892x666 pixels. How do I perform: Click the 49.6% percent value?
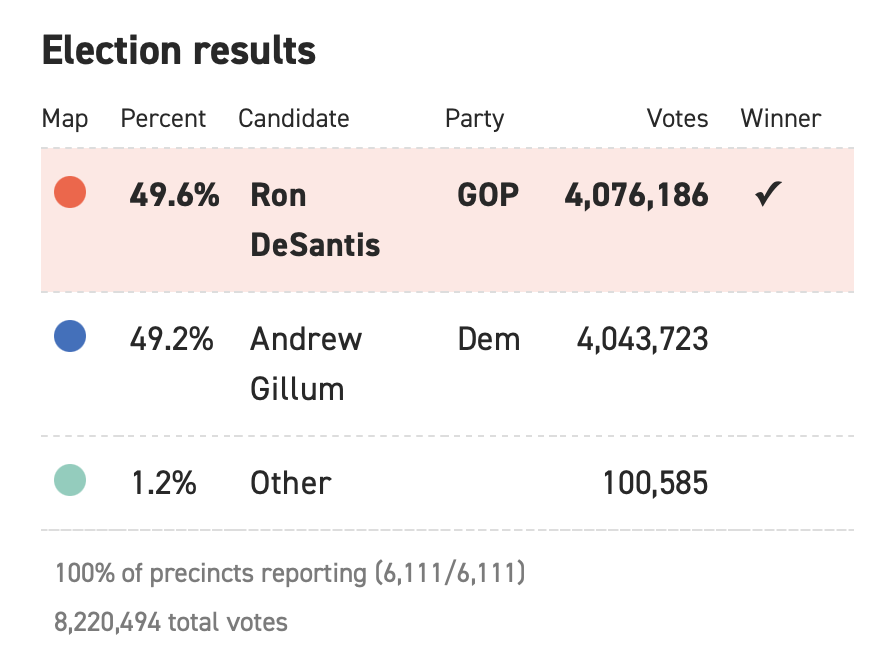click(174, 195)
